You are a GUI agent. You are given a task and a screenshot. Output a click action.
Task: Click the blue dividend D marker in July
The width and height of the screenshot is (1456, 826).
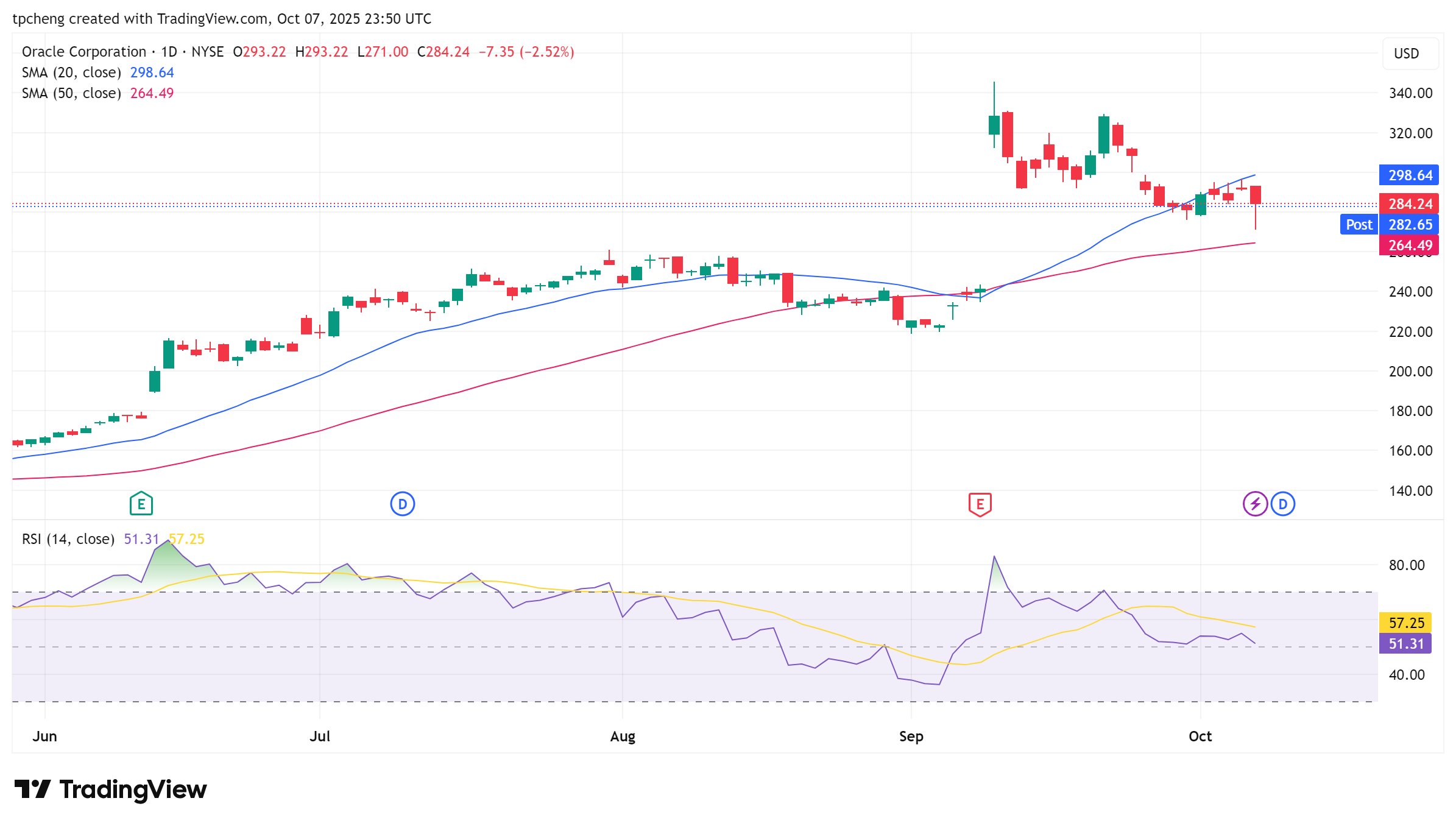(x=402, y=504)
